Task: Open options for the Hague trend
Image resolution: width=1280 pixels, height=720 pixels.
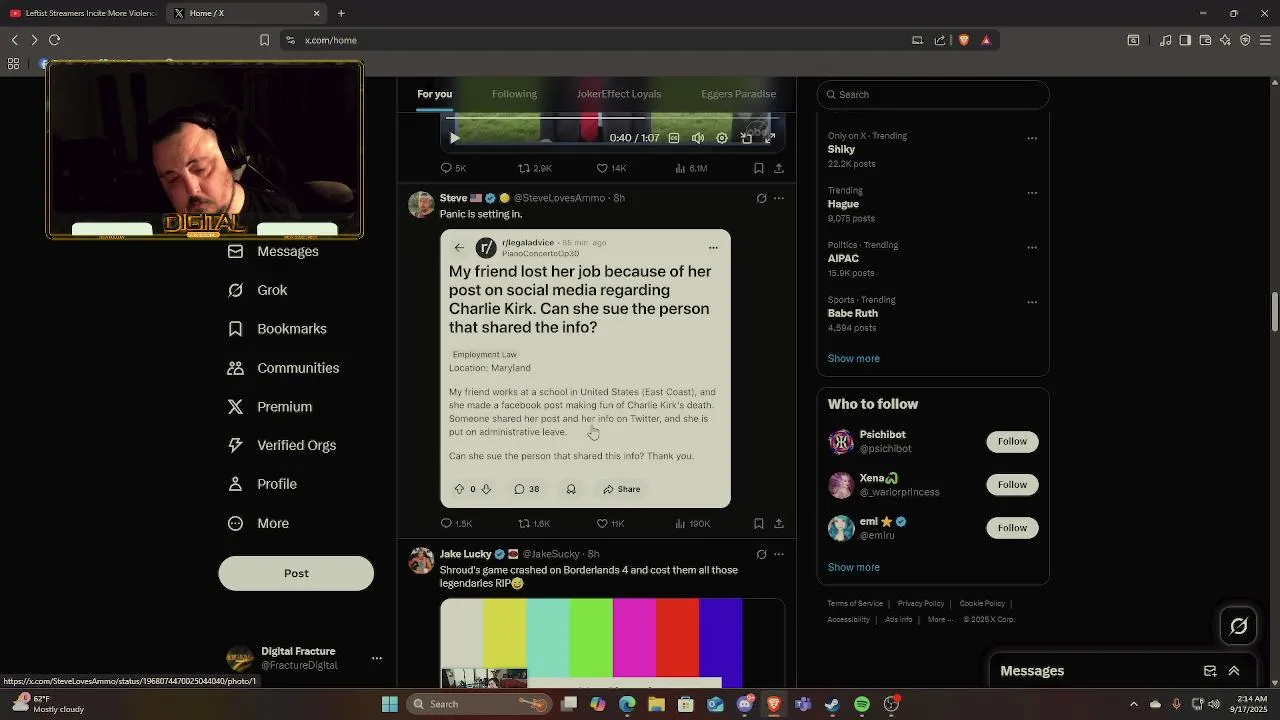Action: click(1032, 193)
